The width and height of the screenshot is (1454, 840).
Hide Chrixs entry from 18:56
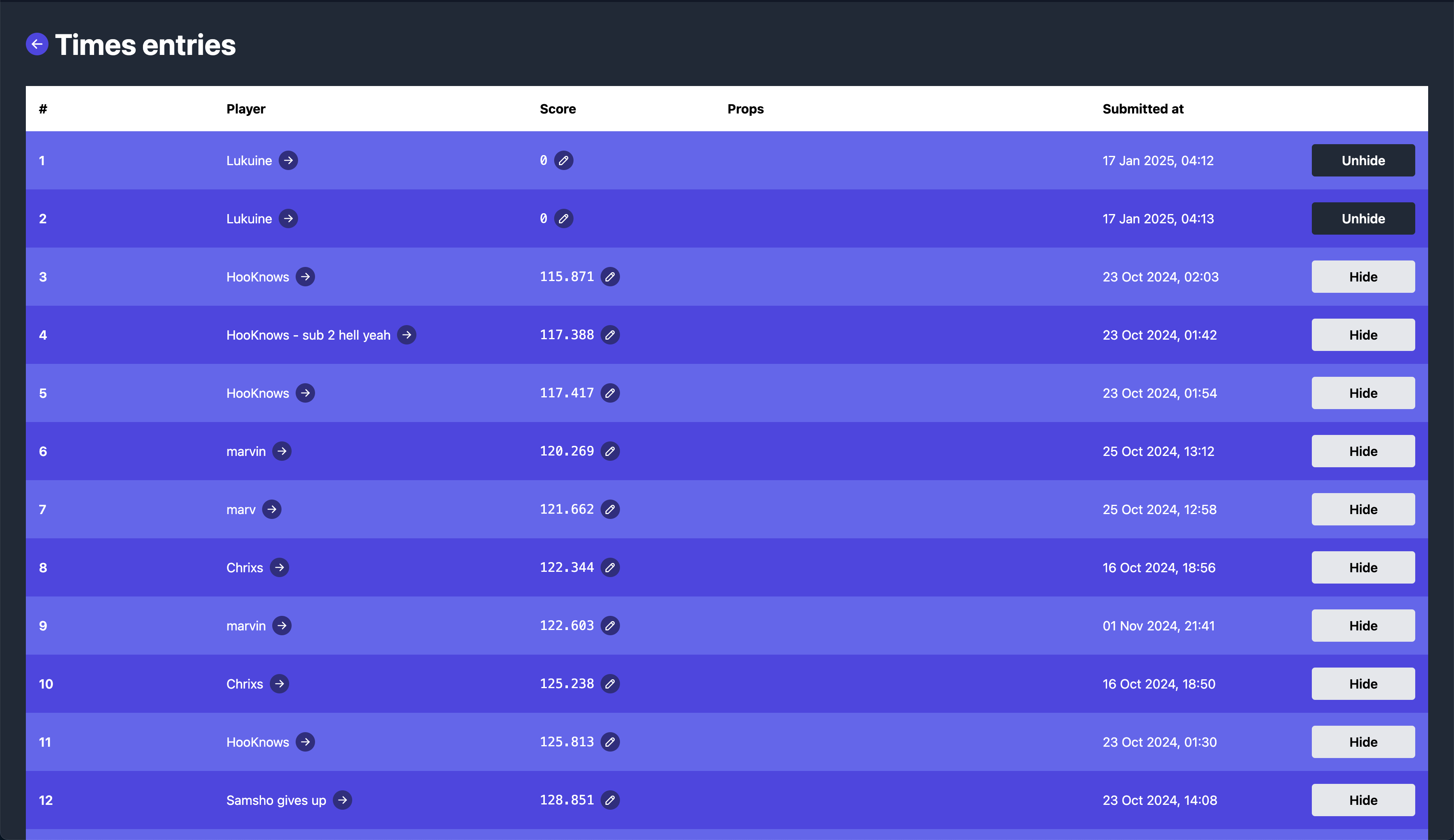(x=1363, y=568)
